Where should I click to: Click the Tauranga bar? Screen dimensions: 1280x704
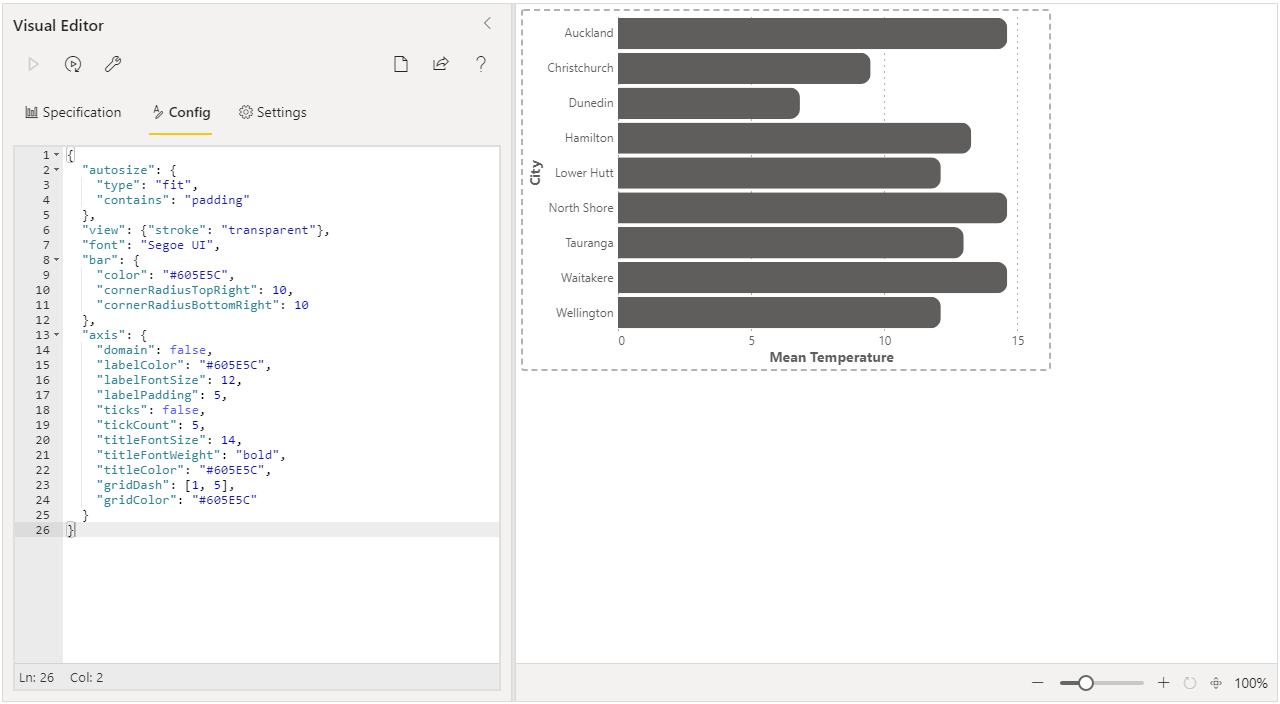[x=791, y=243]
